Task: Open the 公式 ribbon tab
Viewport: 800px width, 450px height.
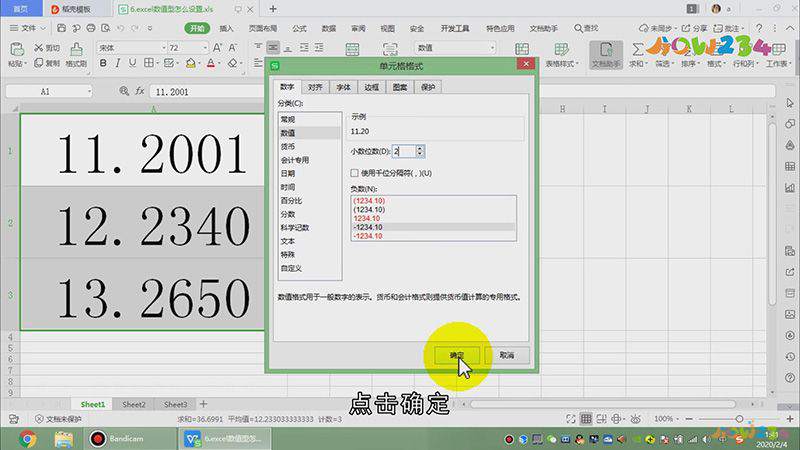Action: pyautogui.click(x=299, y=29)
